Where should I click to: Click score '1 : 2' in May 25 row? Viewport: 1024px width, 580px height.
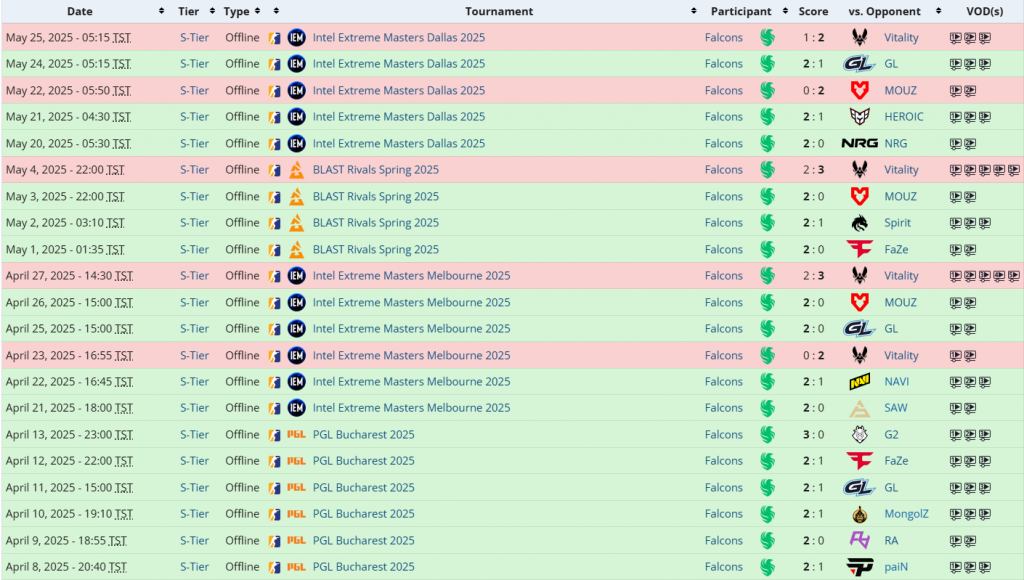[x=814, y=38]
